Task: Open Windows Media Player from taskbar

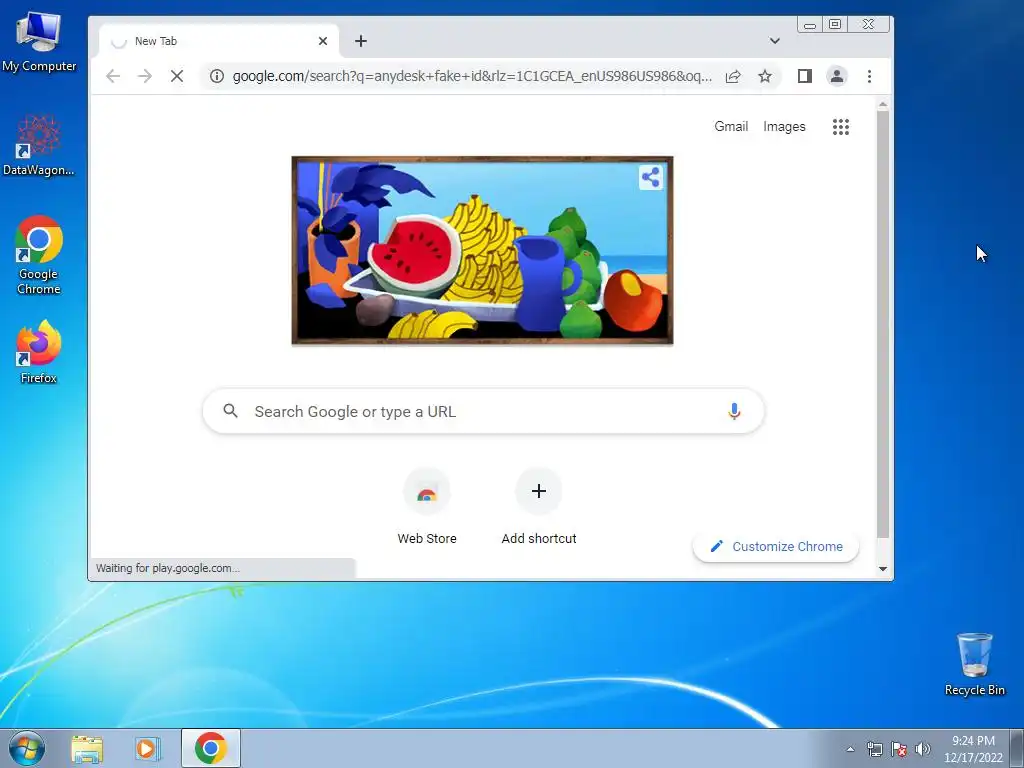Action: pos(147,748)
